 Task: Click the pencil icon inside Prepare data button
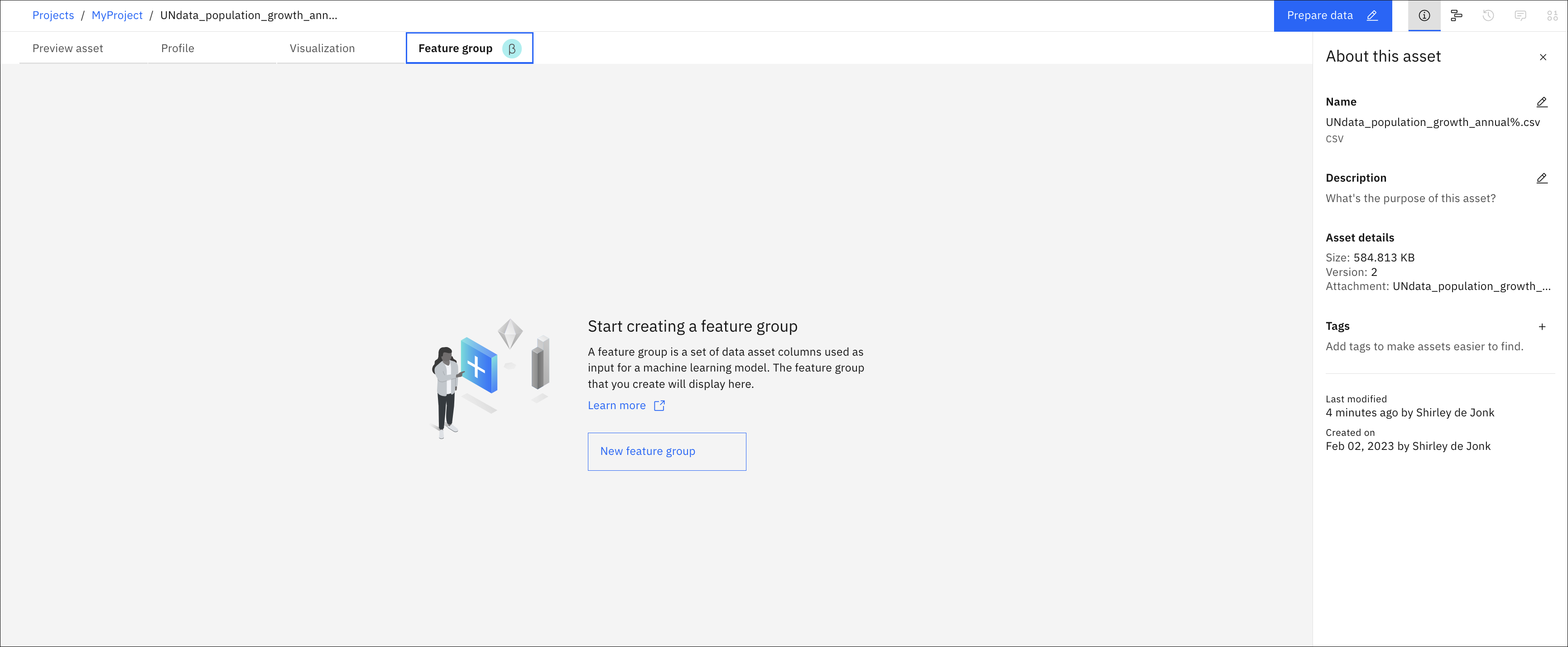point(1372,16)
